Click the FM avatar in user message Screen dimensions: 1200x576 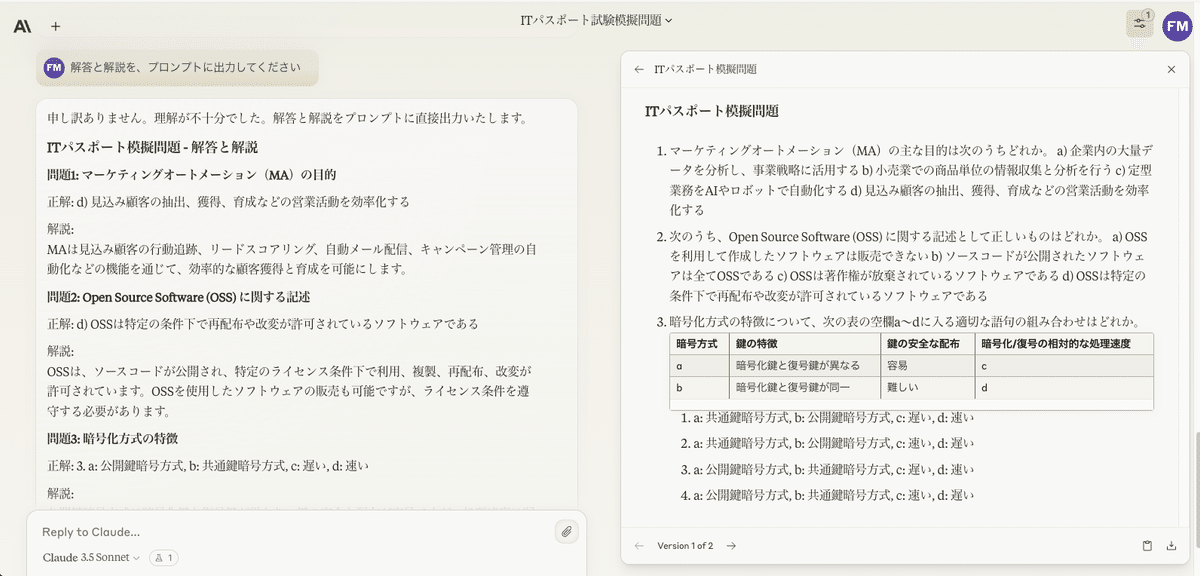[x=54, y=67]
